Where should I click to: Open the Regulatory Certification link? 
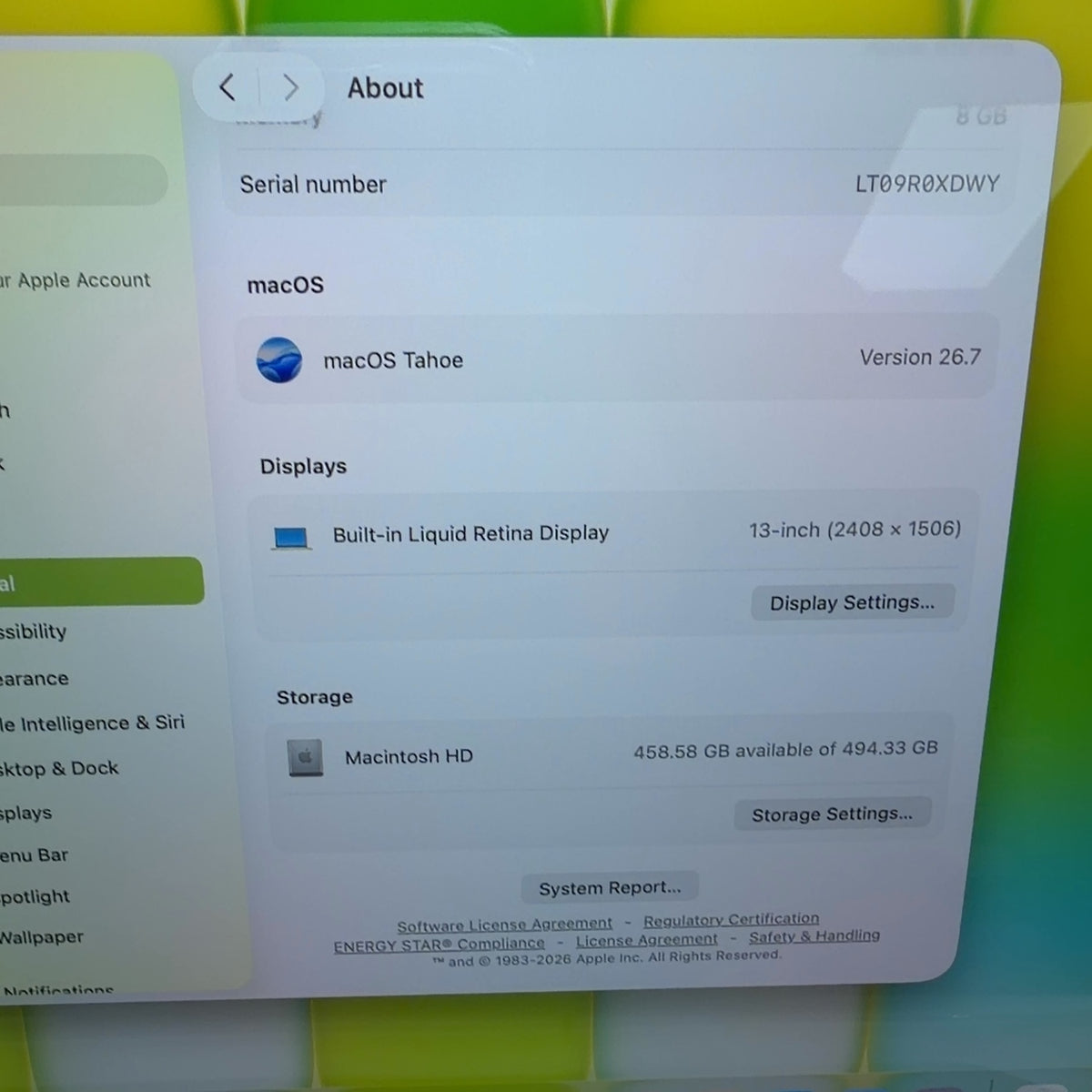(x=731, y=920)
